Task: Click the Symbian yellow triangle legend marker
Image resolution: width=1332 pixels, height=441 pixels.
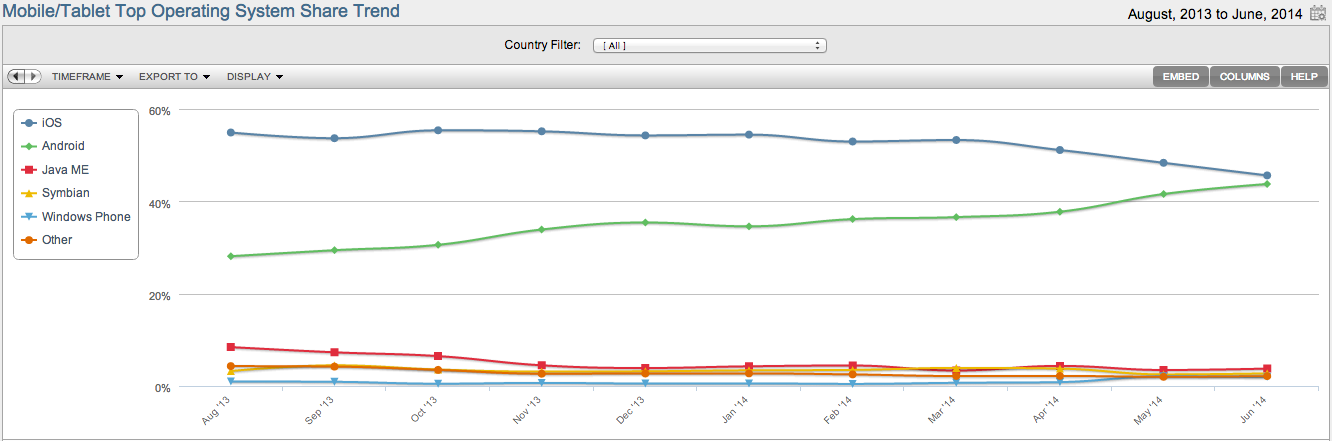Action: (x=28, y=193)
